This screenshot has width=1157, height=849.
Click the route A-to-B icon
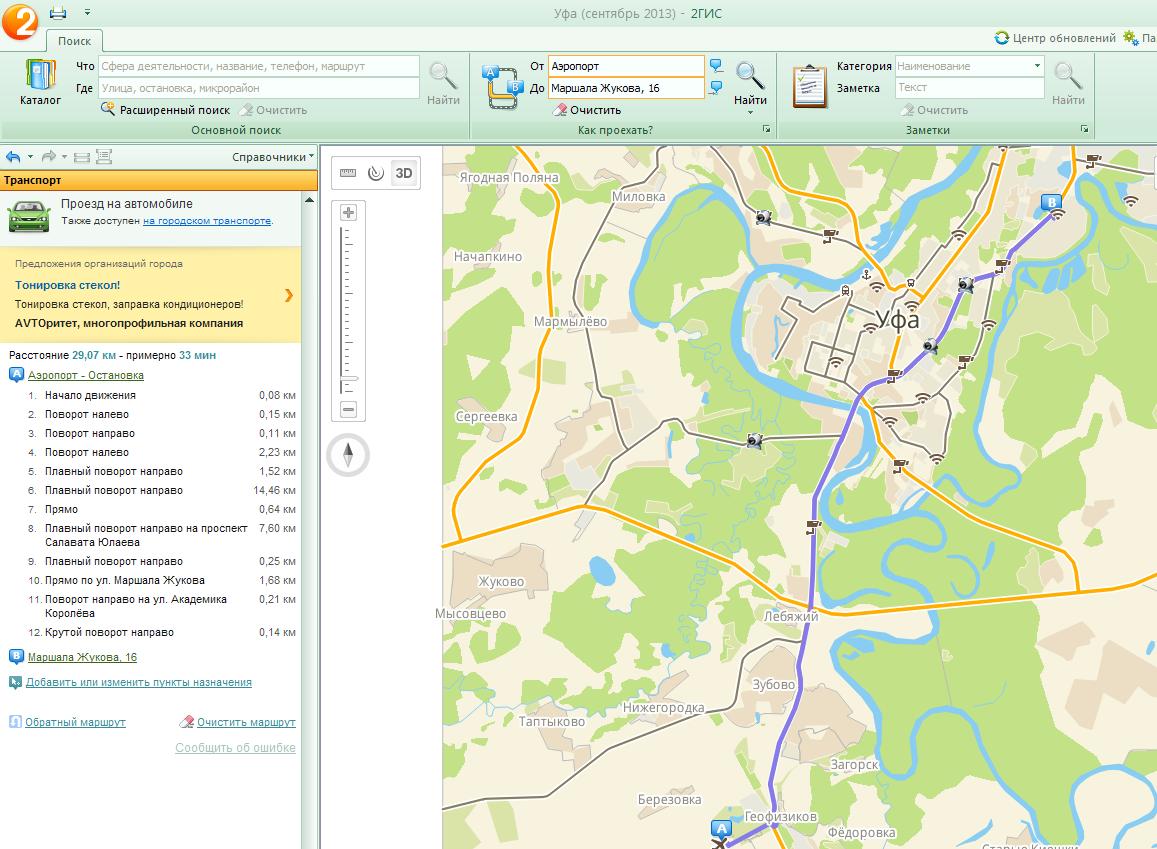pos(502,87)
